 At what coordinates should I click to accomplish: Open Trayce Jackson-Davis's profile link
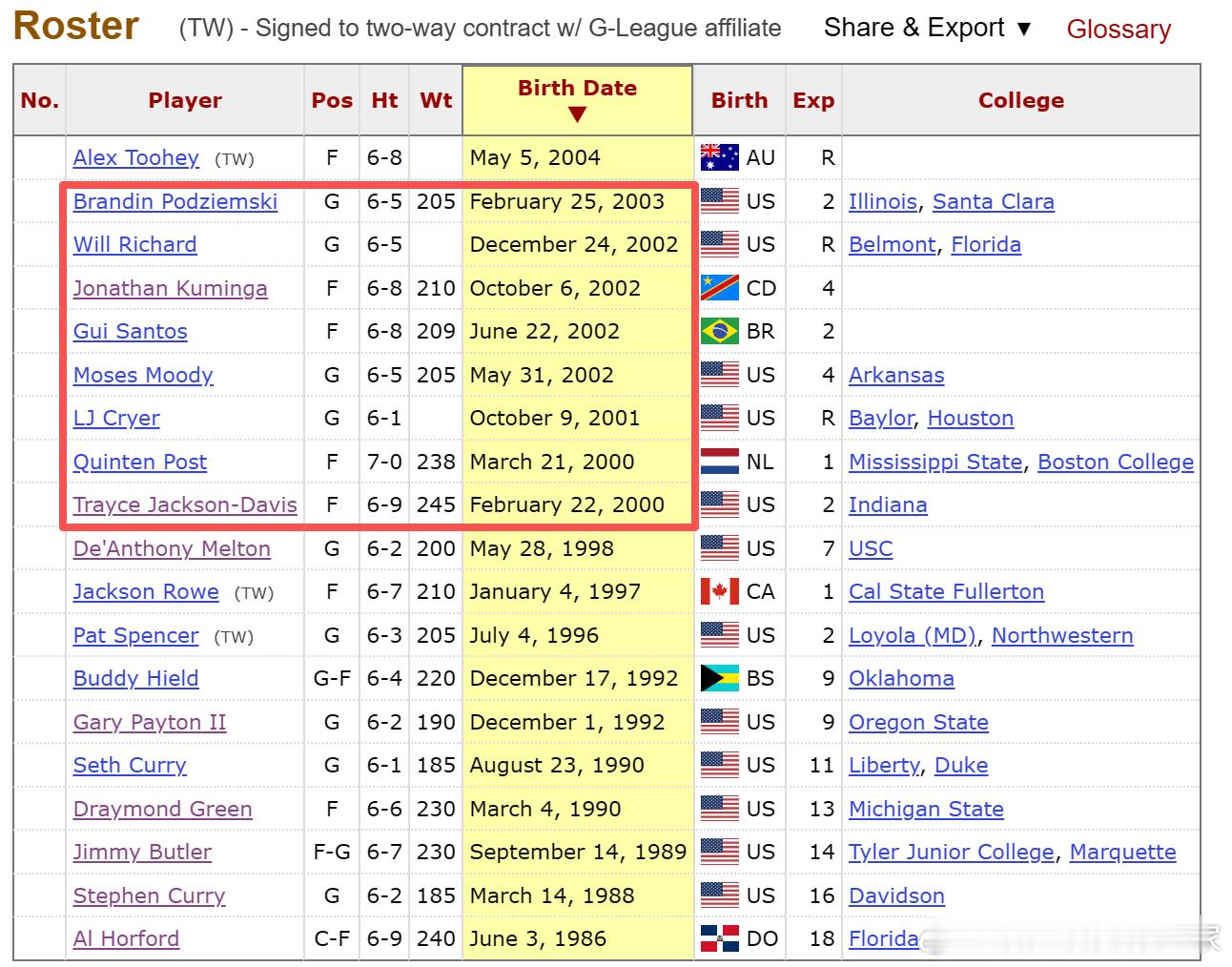click(185, 505)
